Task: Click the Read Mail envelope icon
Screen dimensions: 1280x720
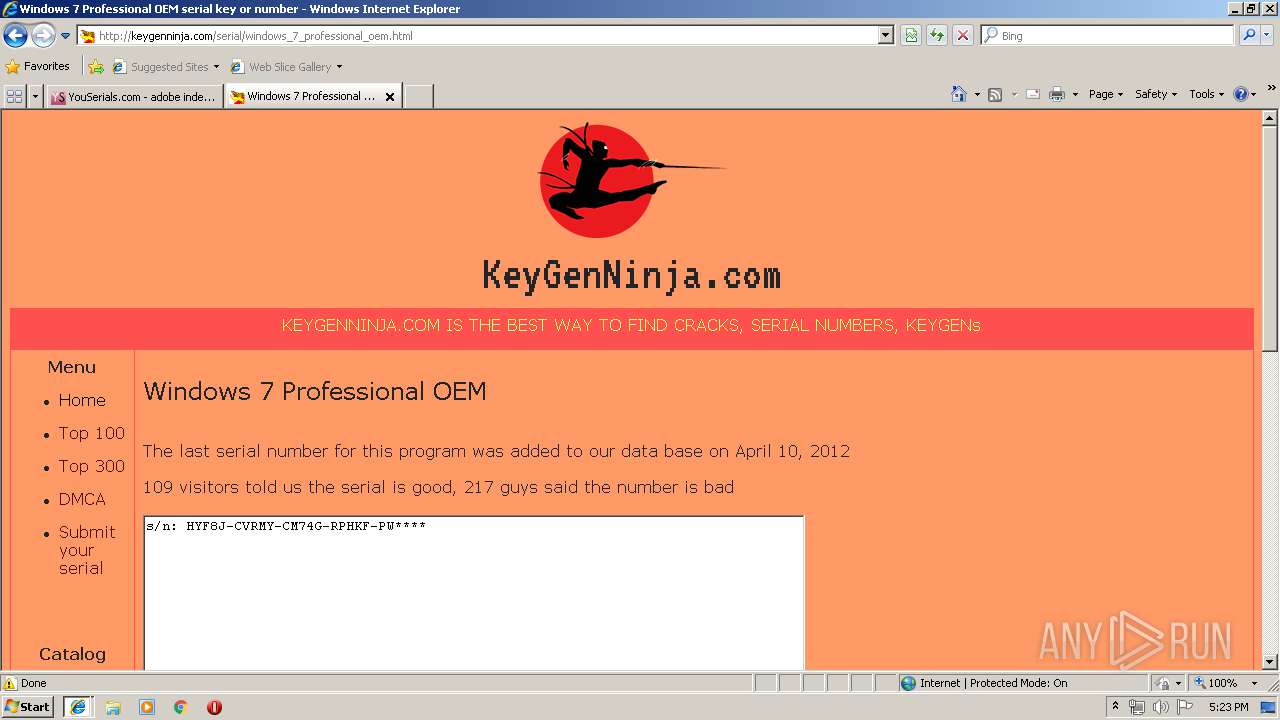Action: [x=1033, y=94]
